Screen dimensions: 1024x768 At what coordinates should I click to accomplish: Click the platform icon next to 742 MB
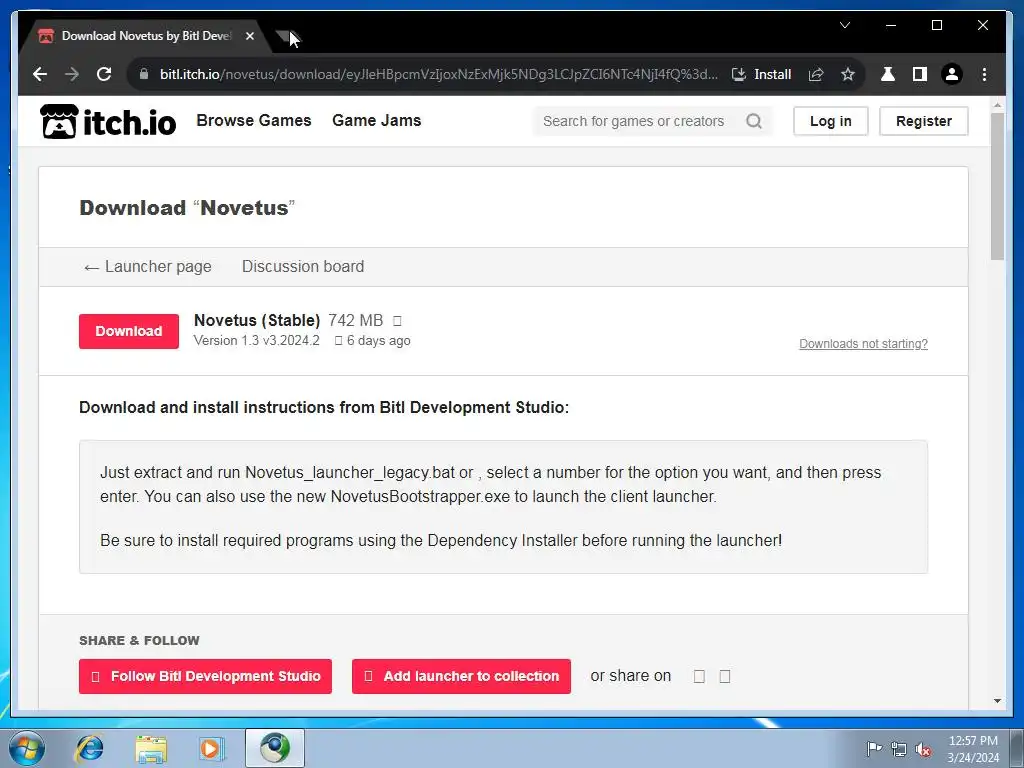[397, 321]
